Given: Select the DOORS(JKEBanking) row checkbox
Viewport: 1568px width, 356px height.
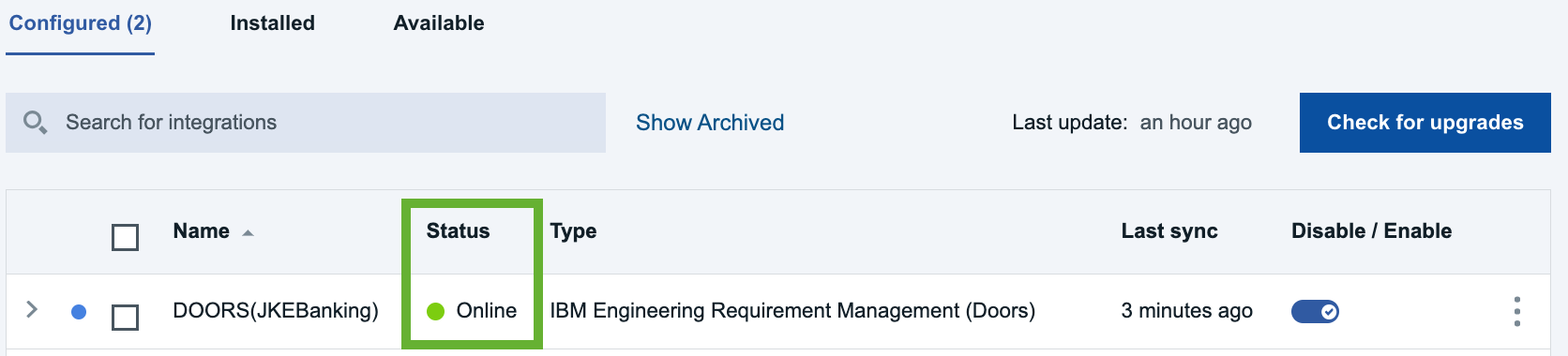Looking at the screenshot, I should point(125,317).
